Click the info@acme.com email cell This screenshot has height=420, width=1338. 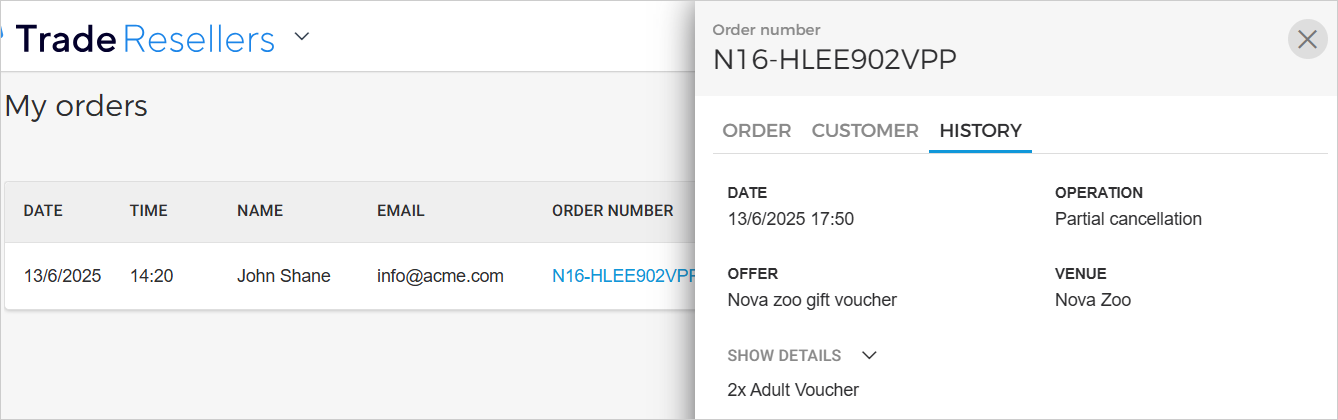pos(440,276)
